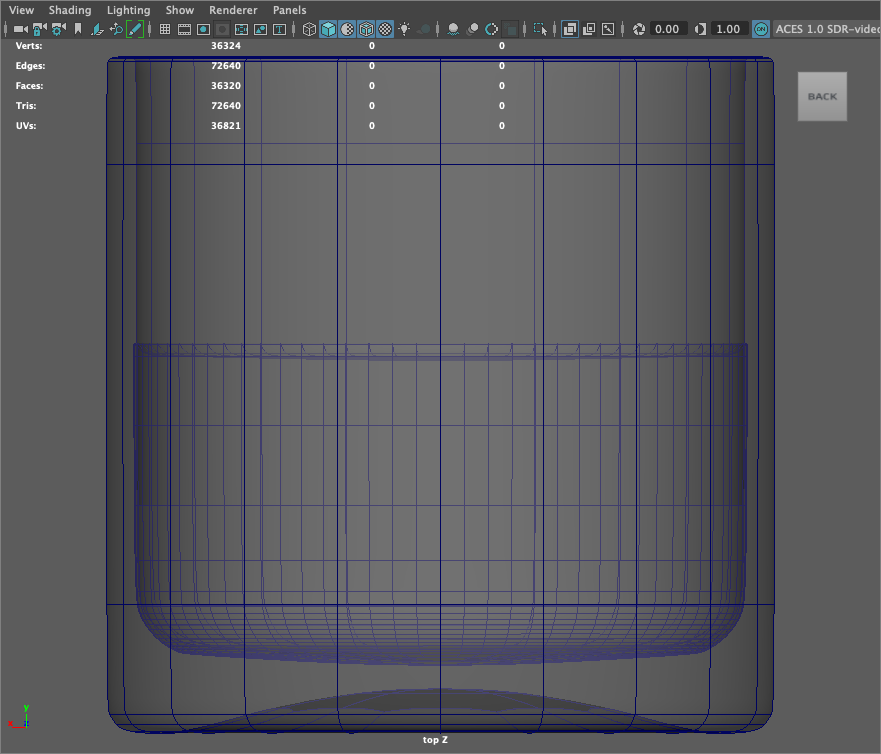Enable Textured display mode
The image size is (881, 754).
point(385,30)
